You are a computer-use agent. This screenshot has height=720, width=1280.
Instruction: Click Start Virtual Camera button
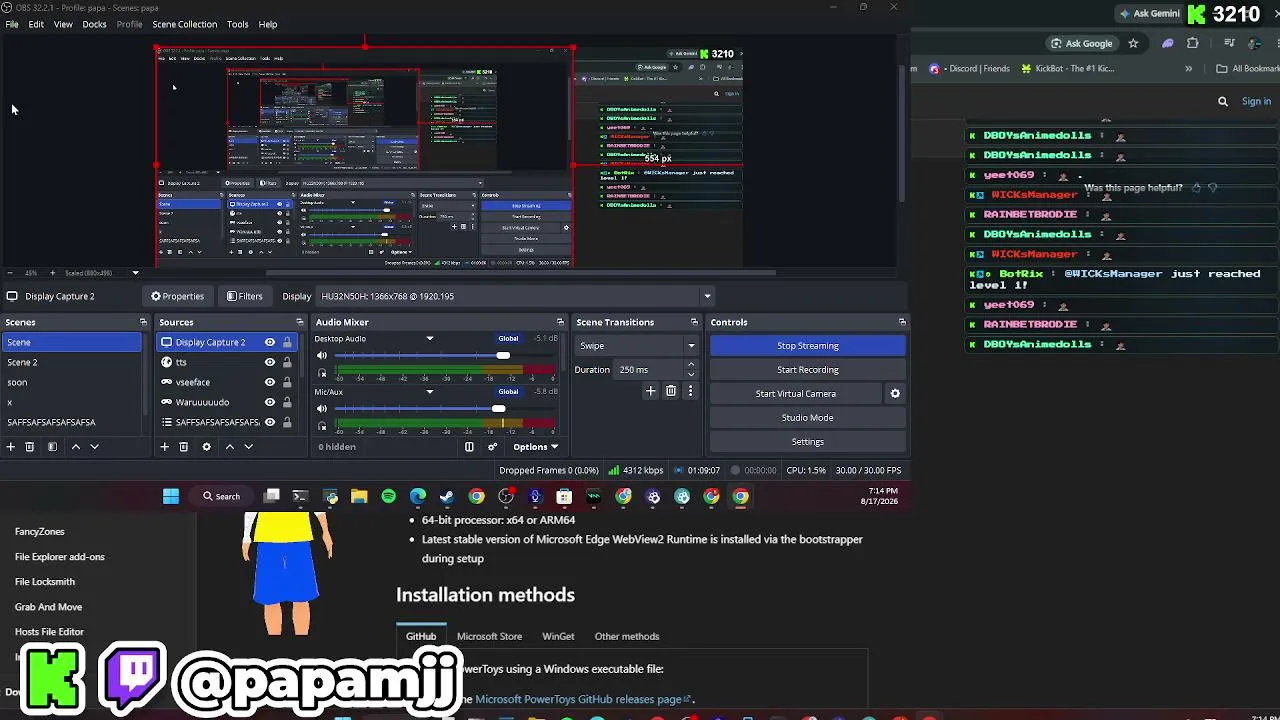coord(796,394)
